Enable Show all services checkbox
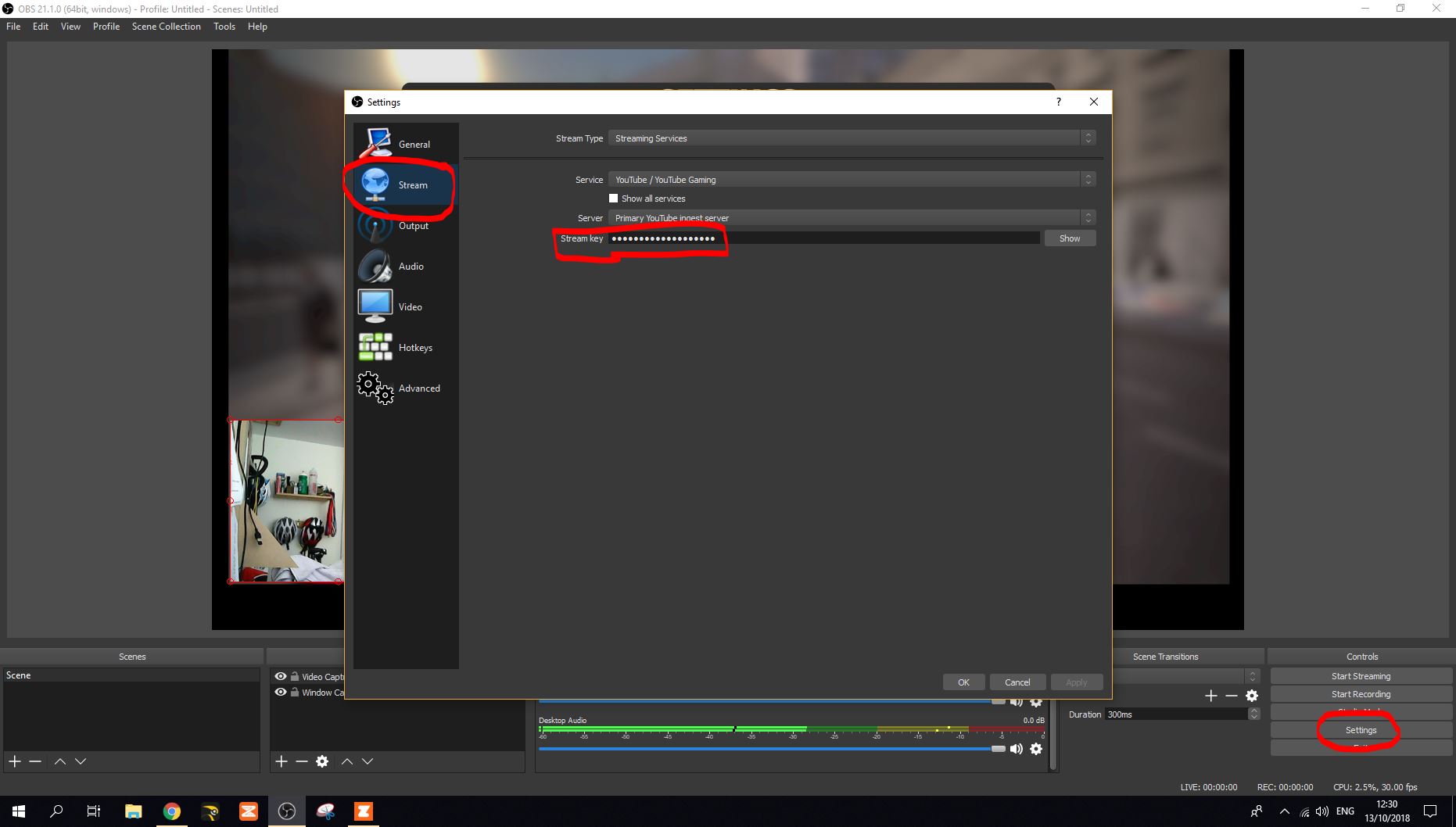Screen dimensions: 1456x827 pos(614,199)
